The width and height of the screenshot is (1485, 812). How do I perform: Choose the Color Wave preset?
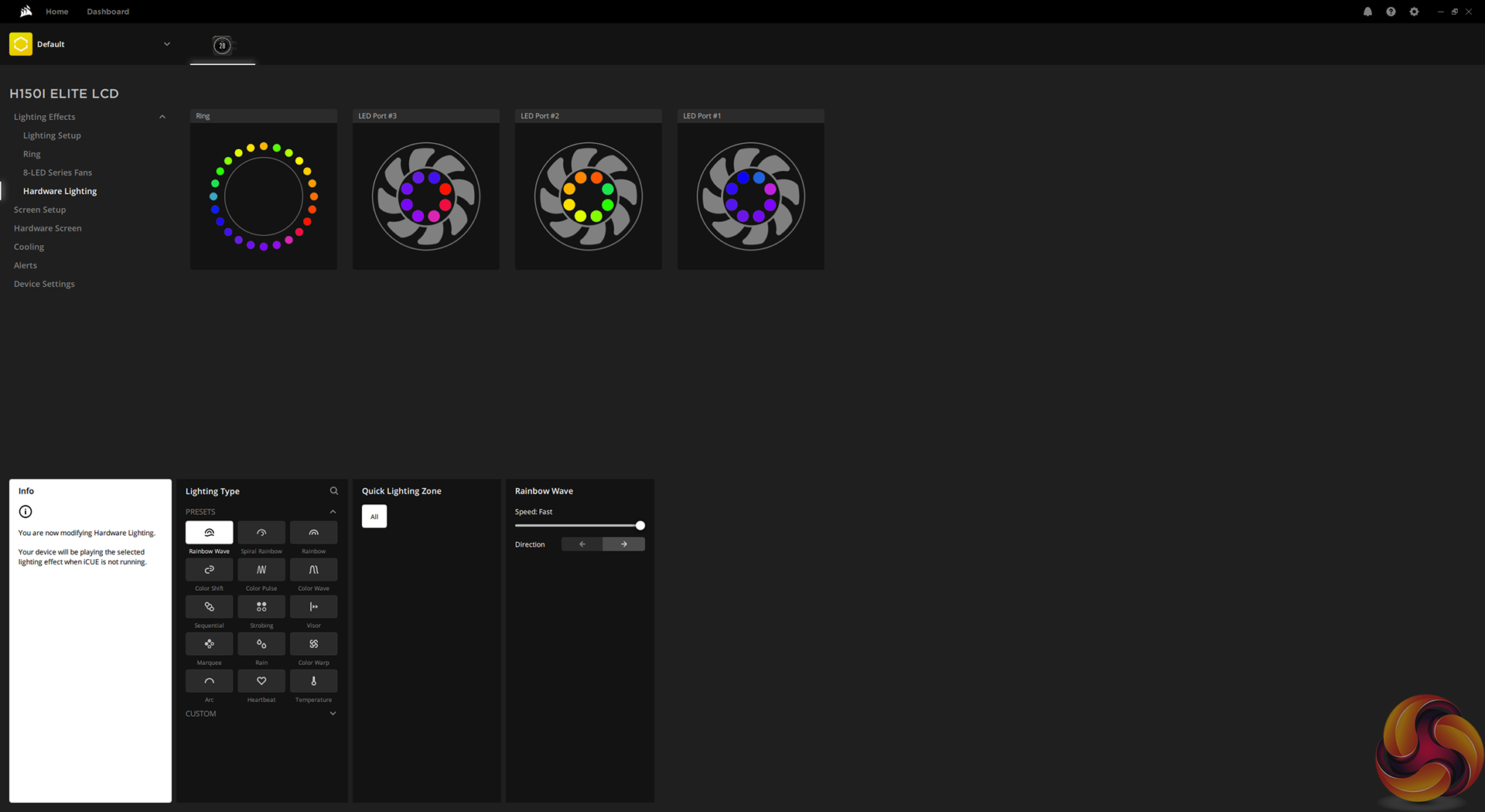(x=313, y=570)
